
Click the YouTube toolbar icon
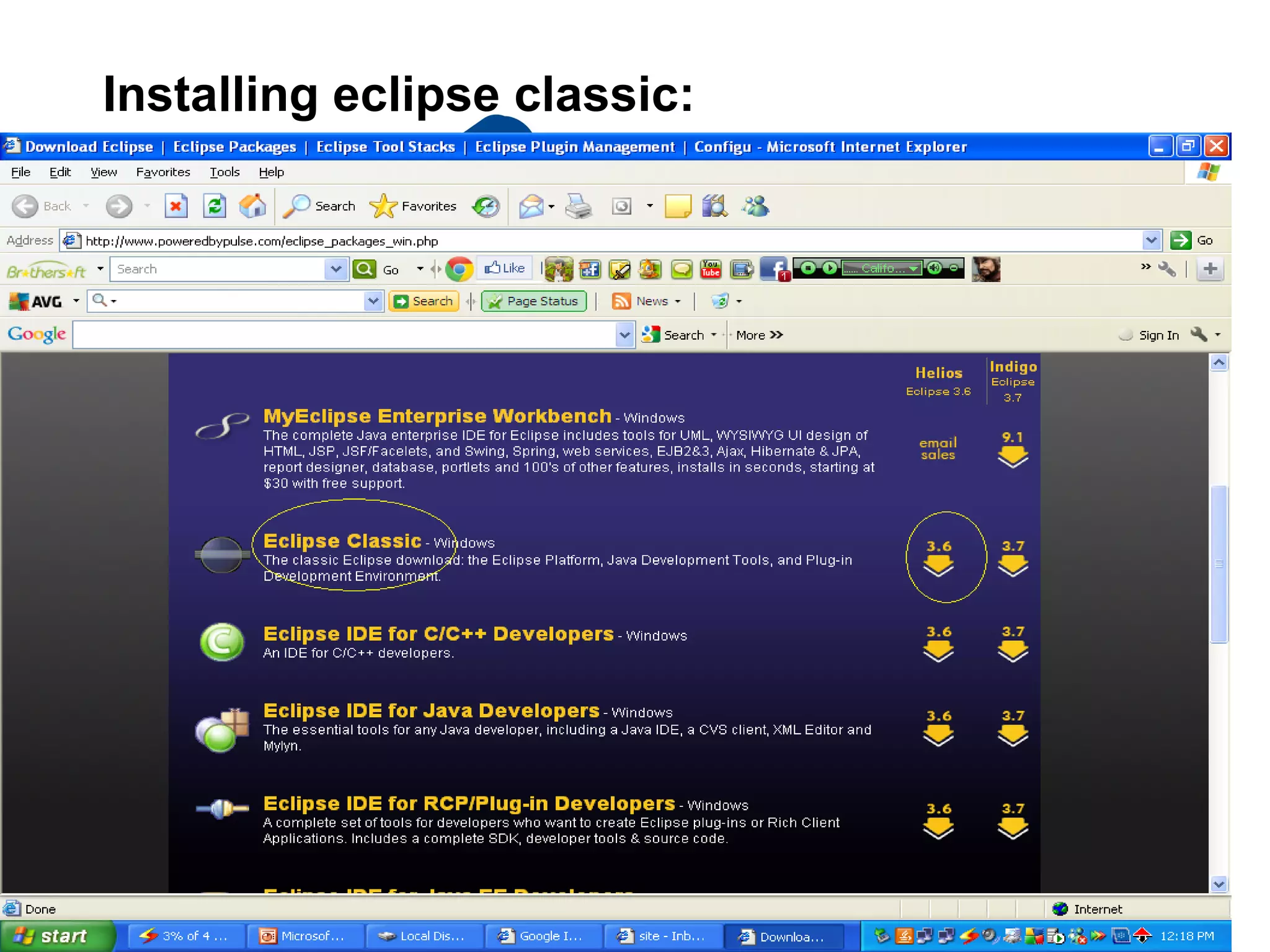point(711,269)
